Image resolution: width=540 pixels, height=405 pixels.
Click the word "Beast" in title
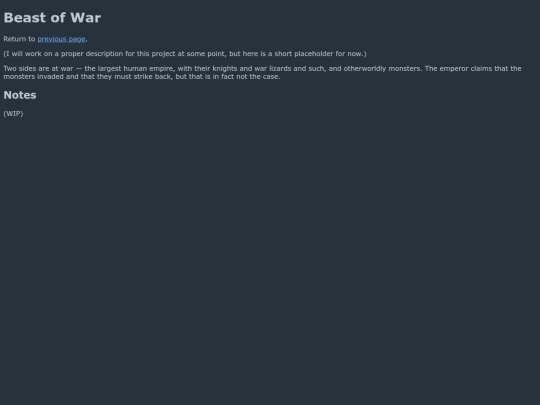[x=23, y=18]
